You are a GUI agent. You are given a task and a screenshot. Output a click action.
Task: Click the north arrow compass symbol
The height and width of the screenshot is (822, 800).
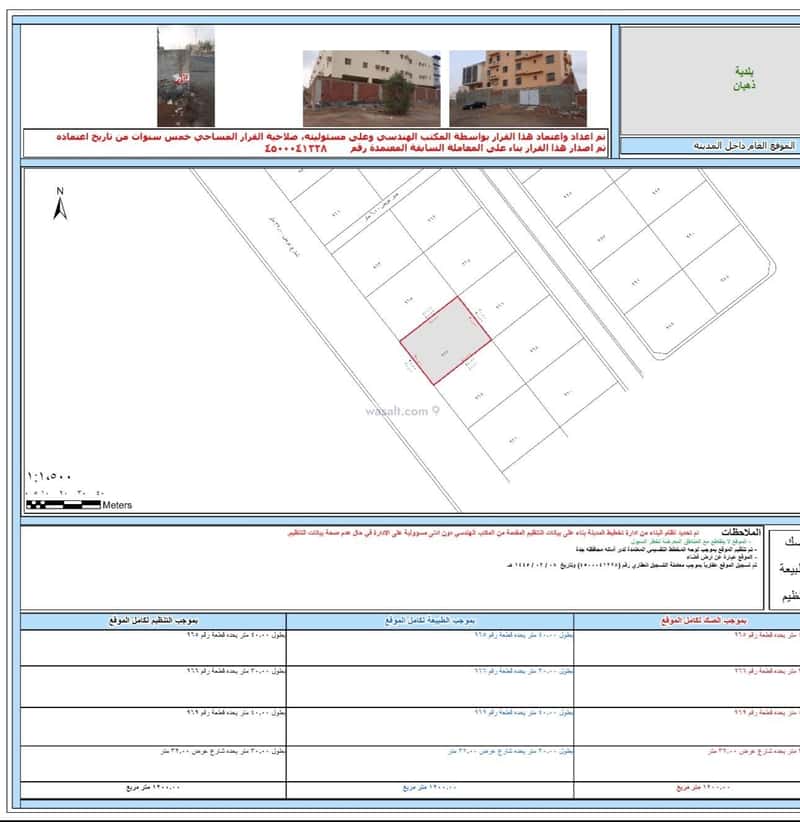[60, 203]
